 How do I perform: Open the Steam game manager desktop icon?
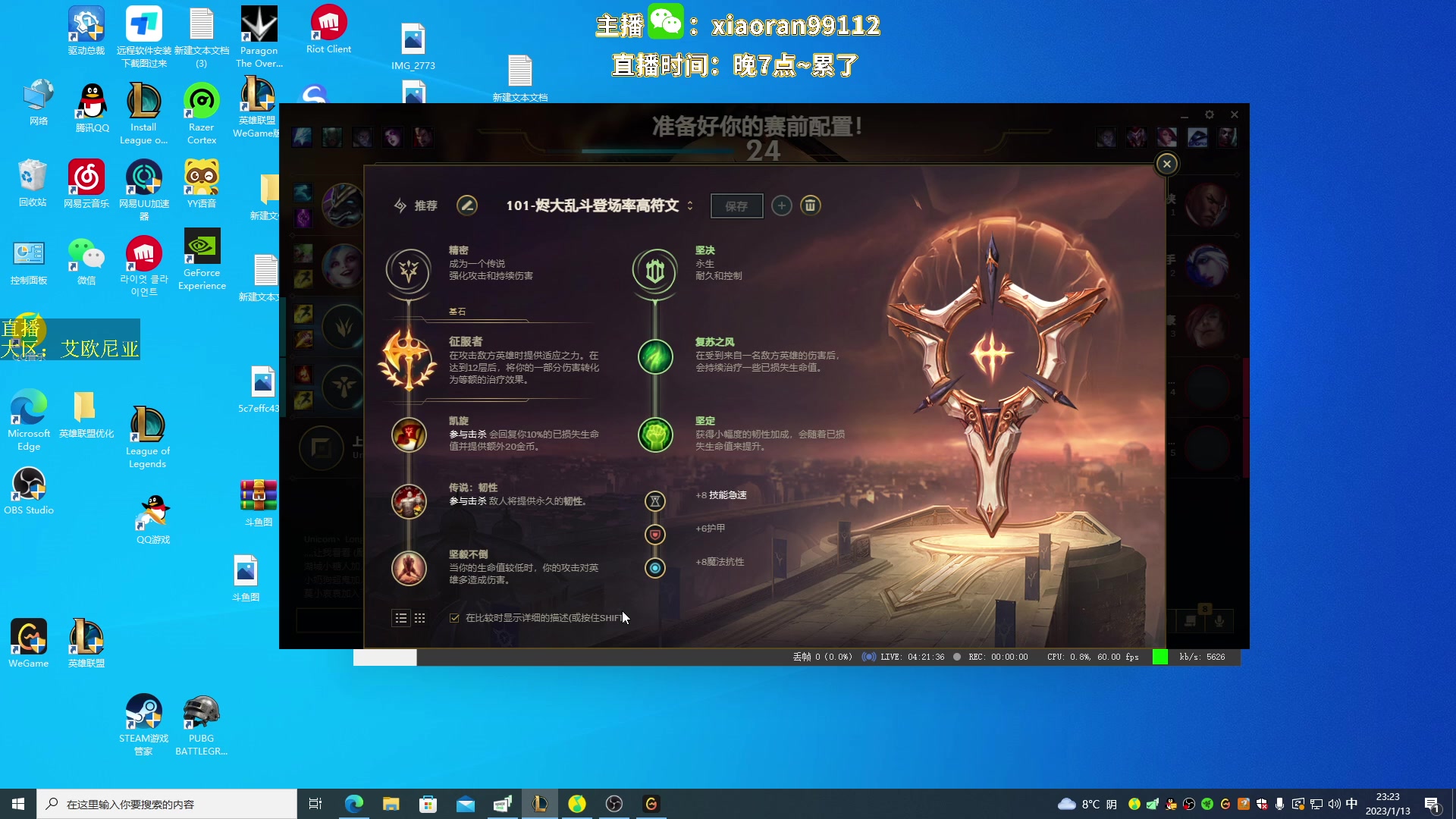pos(144,726)
